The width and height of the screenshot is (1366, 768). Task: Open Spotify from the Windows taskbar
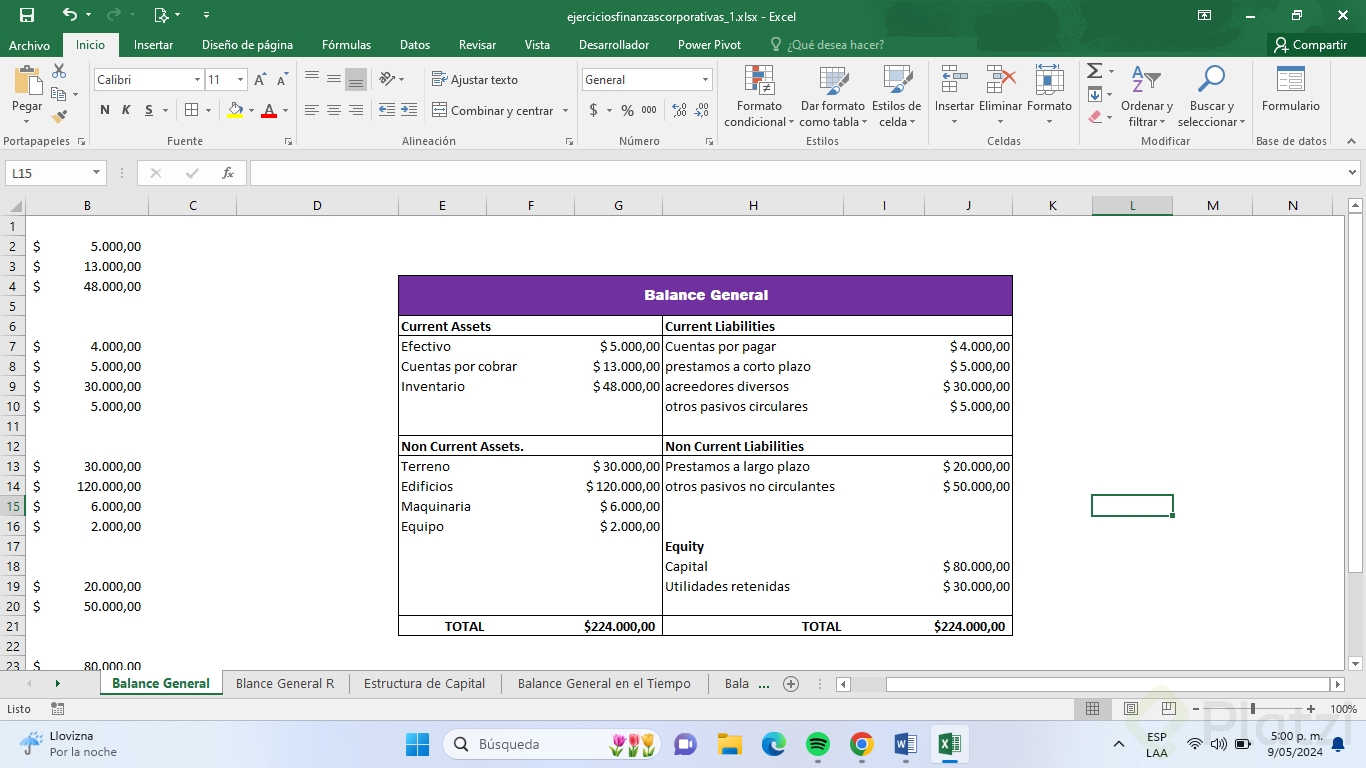pyautogui.click(x=818, y=744)
